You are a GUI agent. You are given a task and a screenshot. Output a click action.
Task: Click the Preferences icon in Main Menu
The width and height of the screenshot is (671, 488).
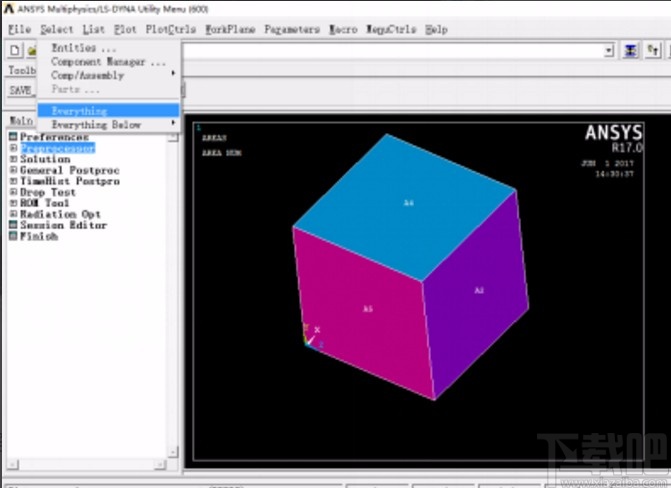(13, 137)
